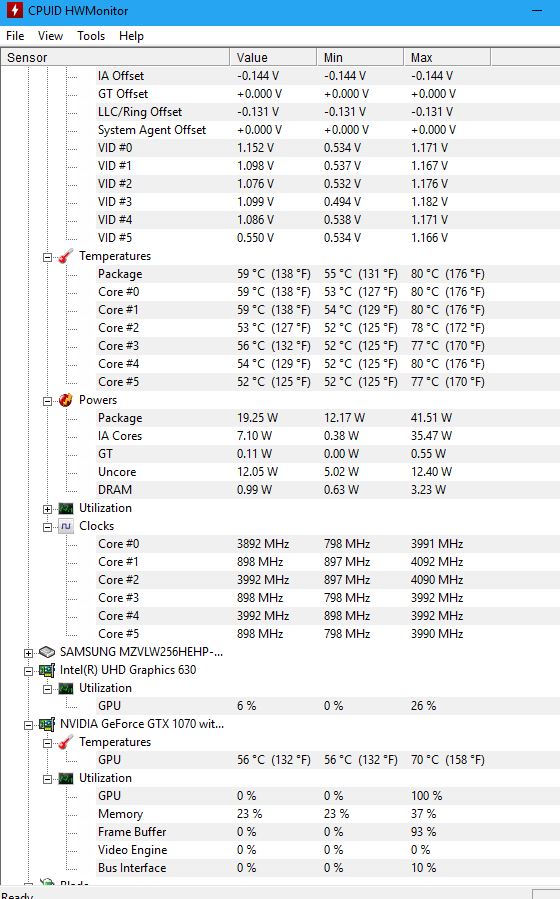Image resolution: width=560 pixels, height=899 pixels.
Task: Click the thermometer icon under NVIDIA Temperatures
Action: point(66,742)
